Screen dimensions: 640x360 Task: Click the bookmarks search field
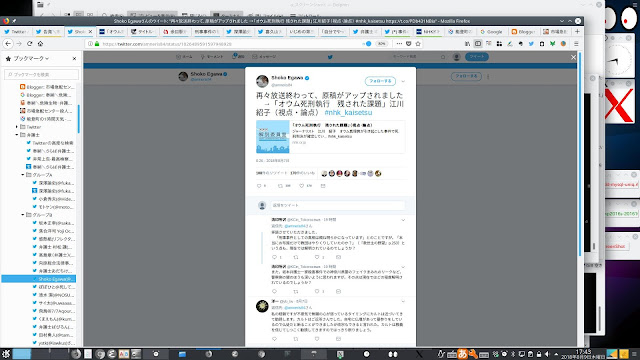point(41,74)
